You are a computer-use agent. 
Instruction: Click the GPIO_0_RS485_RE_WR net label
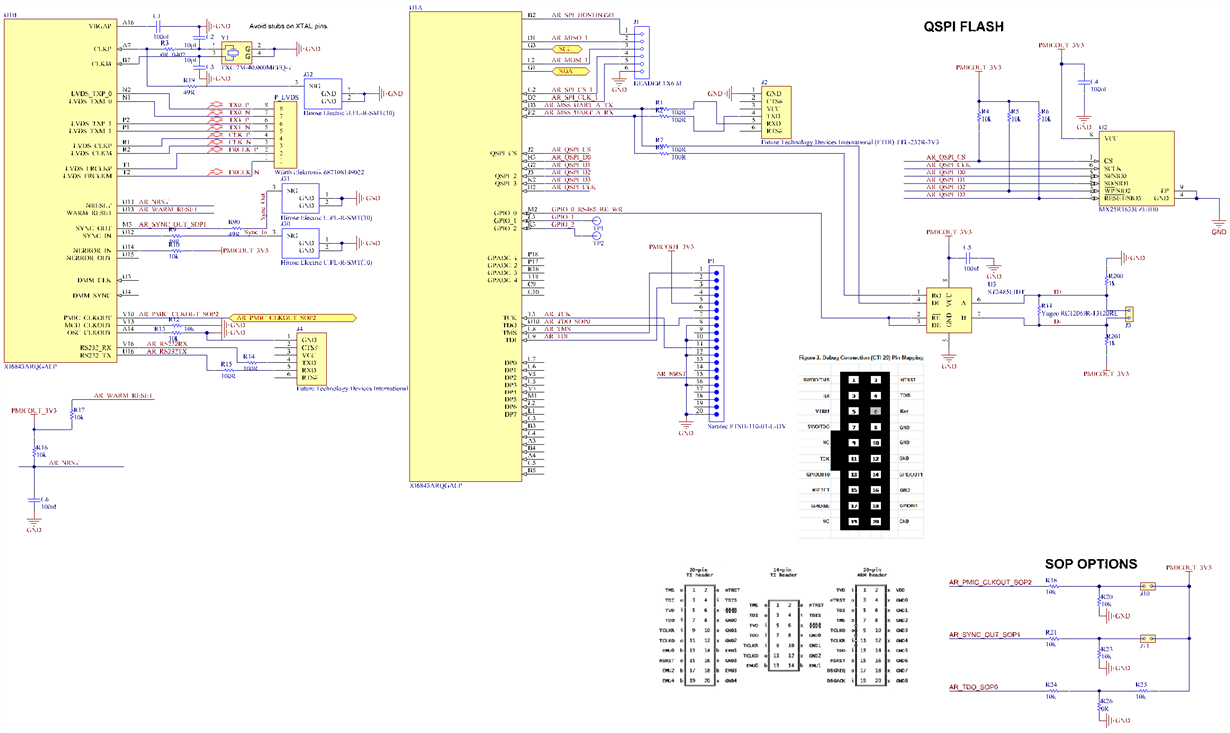[x=587, y=210]
